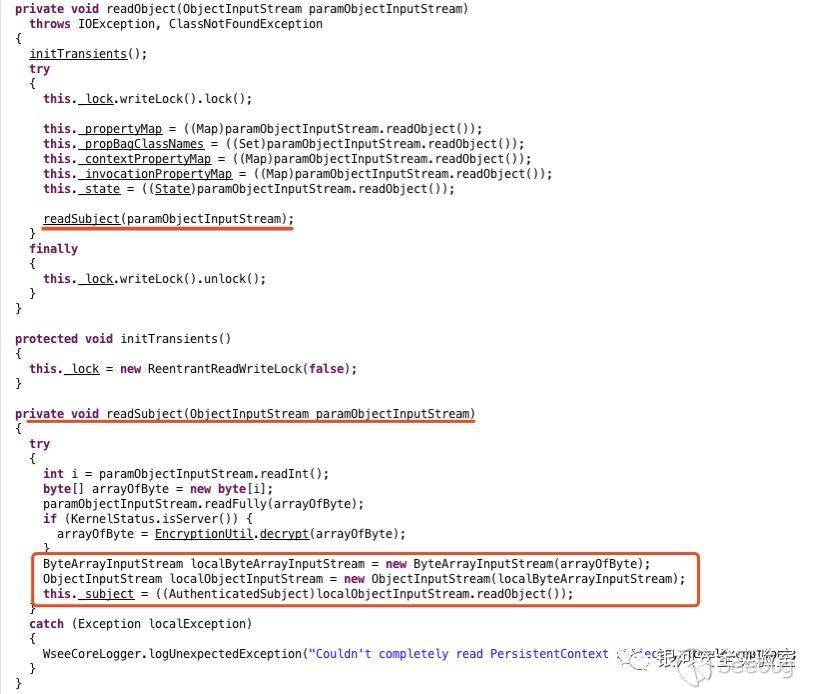
Task: Click the WeChat watermark logo icon
Action: [x=633, y=657]
